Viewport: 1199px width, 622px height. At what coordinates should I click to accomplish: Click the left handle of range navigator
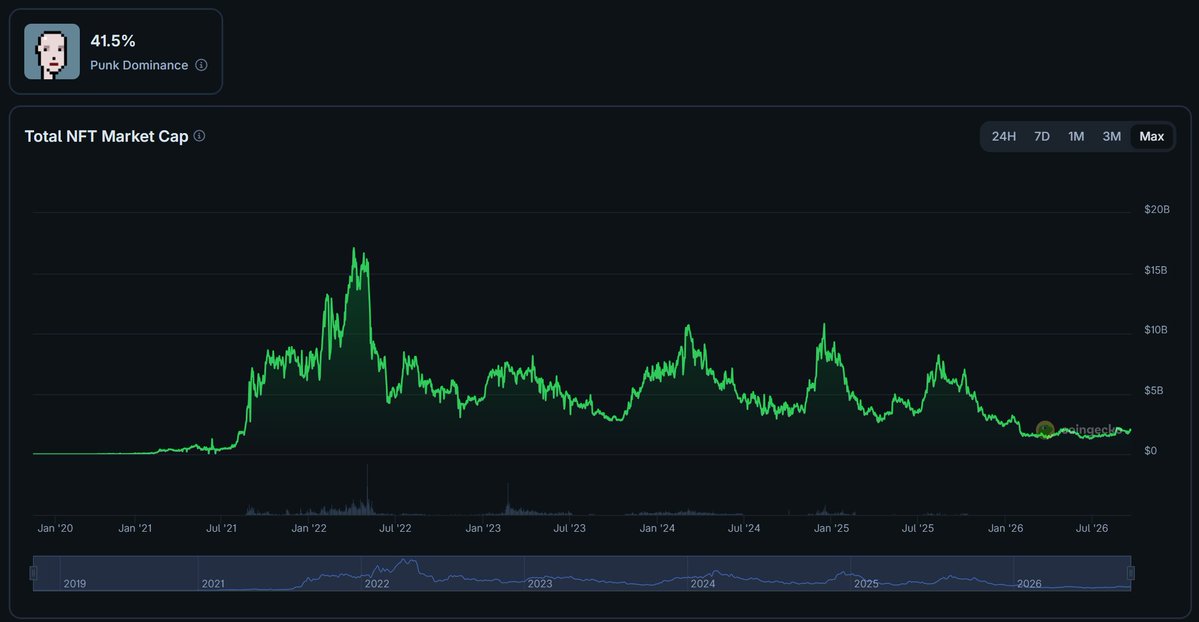(x=33, y=572)
